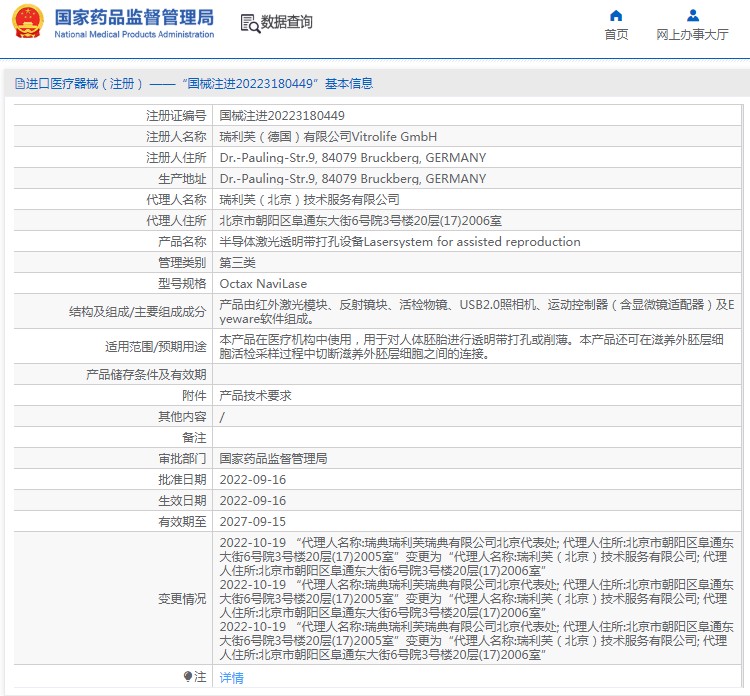Click the 结构及组成/主要组成成分 label
750x696 pixels.
pos(138,312)
